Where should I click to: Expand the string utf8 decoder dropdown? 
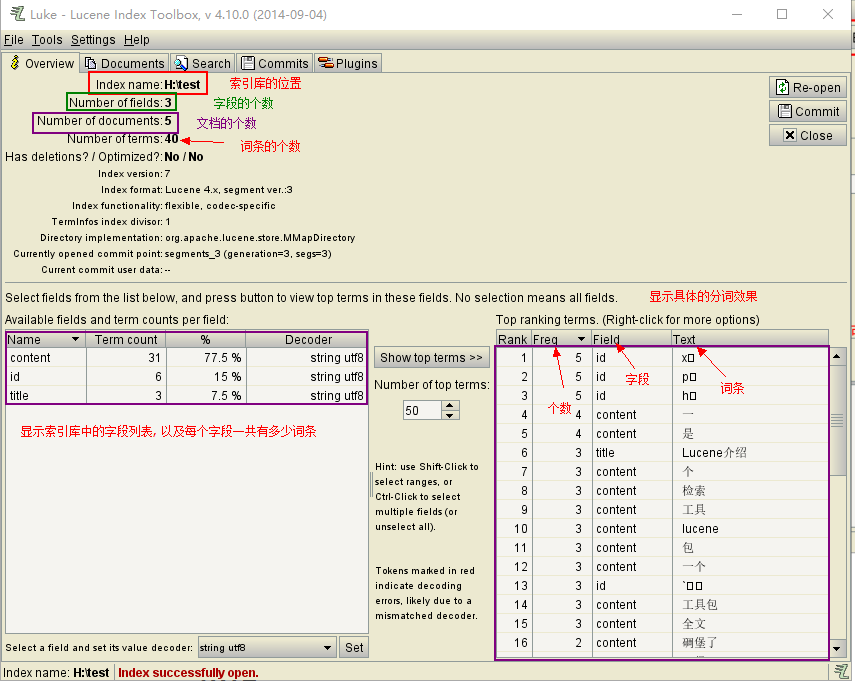(x=327, y=648)
